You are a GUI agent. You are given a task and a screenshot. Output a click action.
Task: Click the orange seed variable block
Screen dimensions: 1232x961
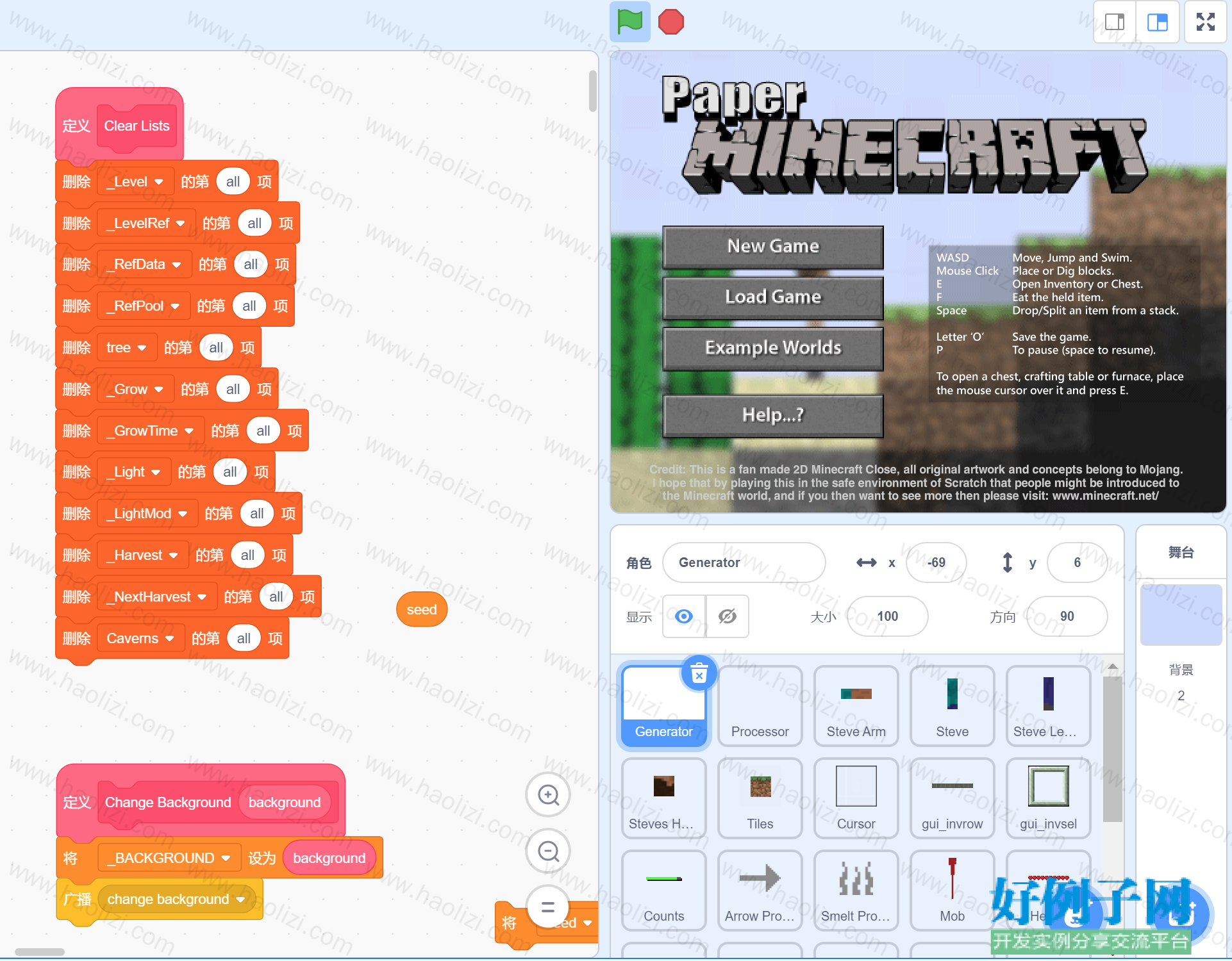pos(422,610)
